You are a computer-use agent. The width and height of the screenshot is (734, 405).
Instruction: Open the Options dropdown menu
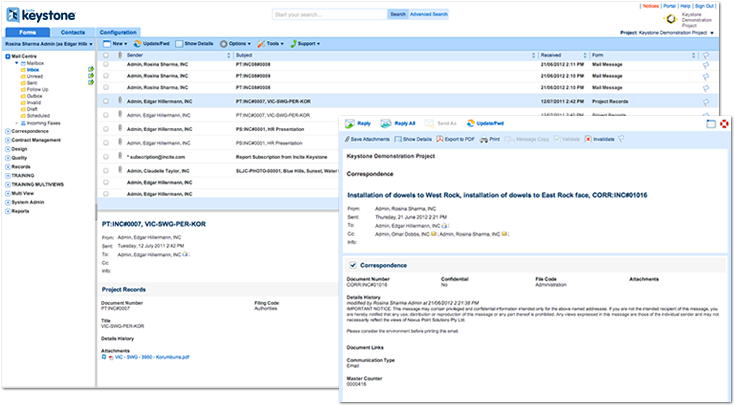pos(235,44)
